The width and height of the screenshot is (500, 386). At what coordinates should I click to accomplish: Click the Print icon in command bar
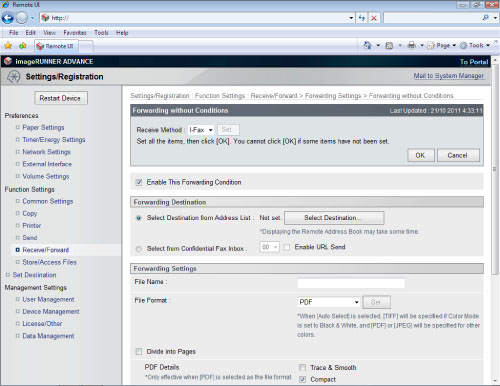pyautogui.click(x=412, y=45)
